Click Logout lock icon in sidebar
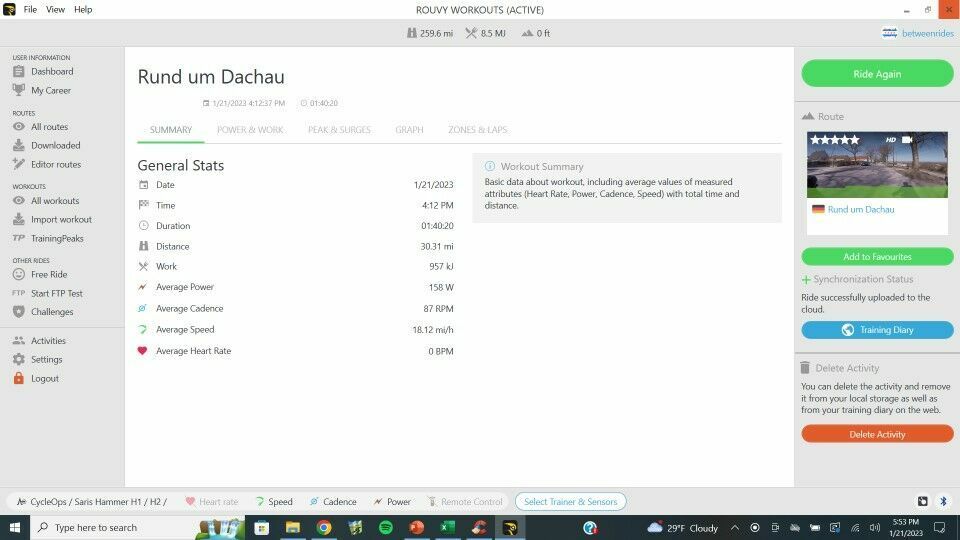 (19, 379)
